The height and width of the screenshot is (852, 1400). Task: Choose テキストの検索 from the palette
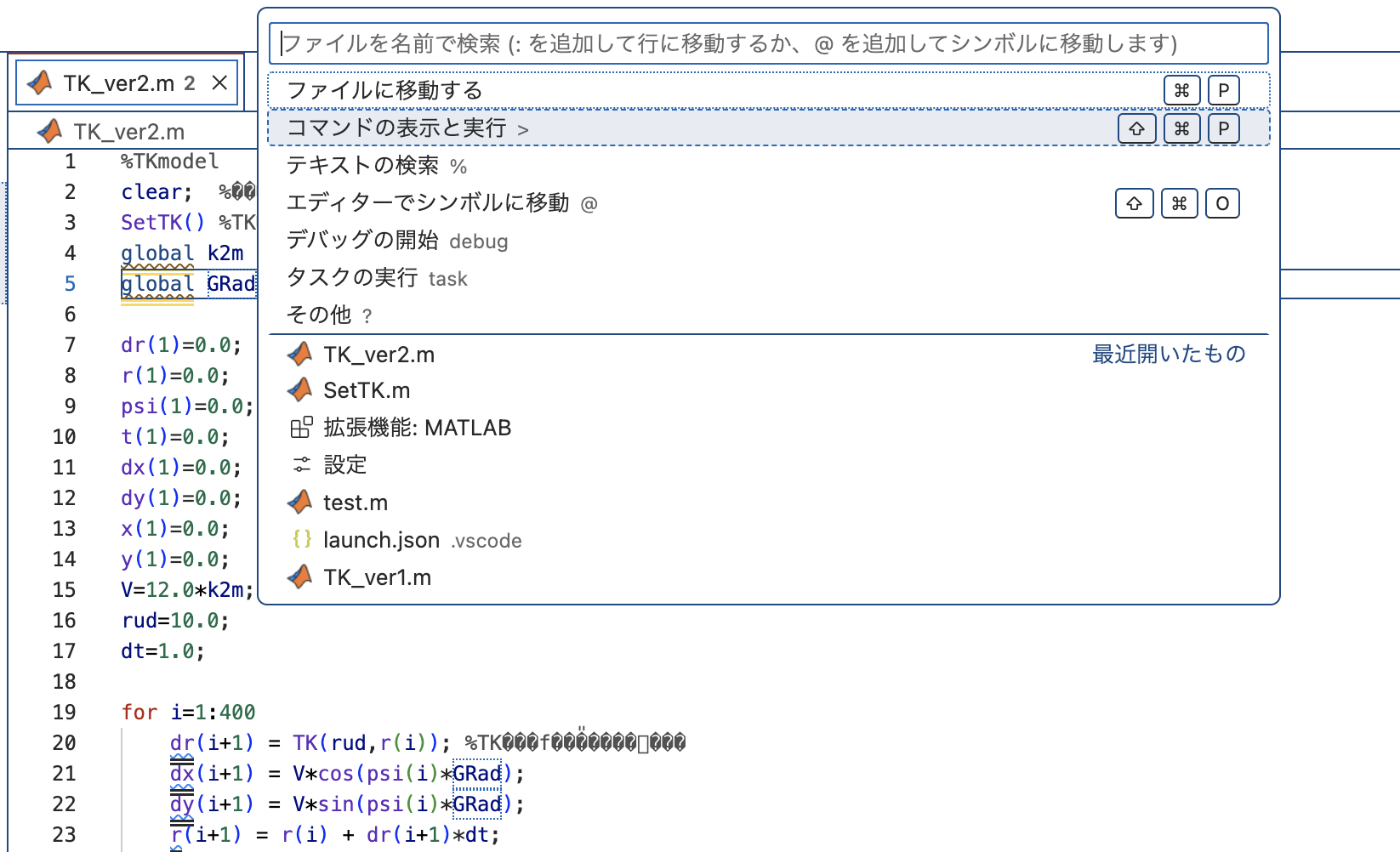coord(366,166)
